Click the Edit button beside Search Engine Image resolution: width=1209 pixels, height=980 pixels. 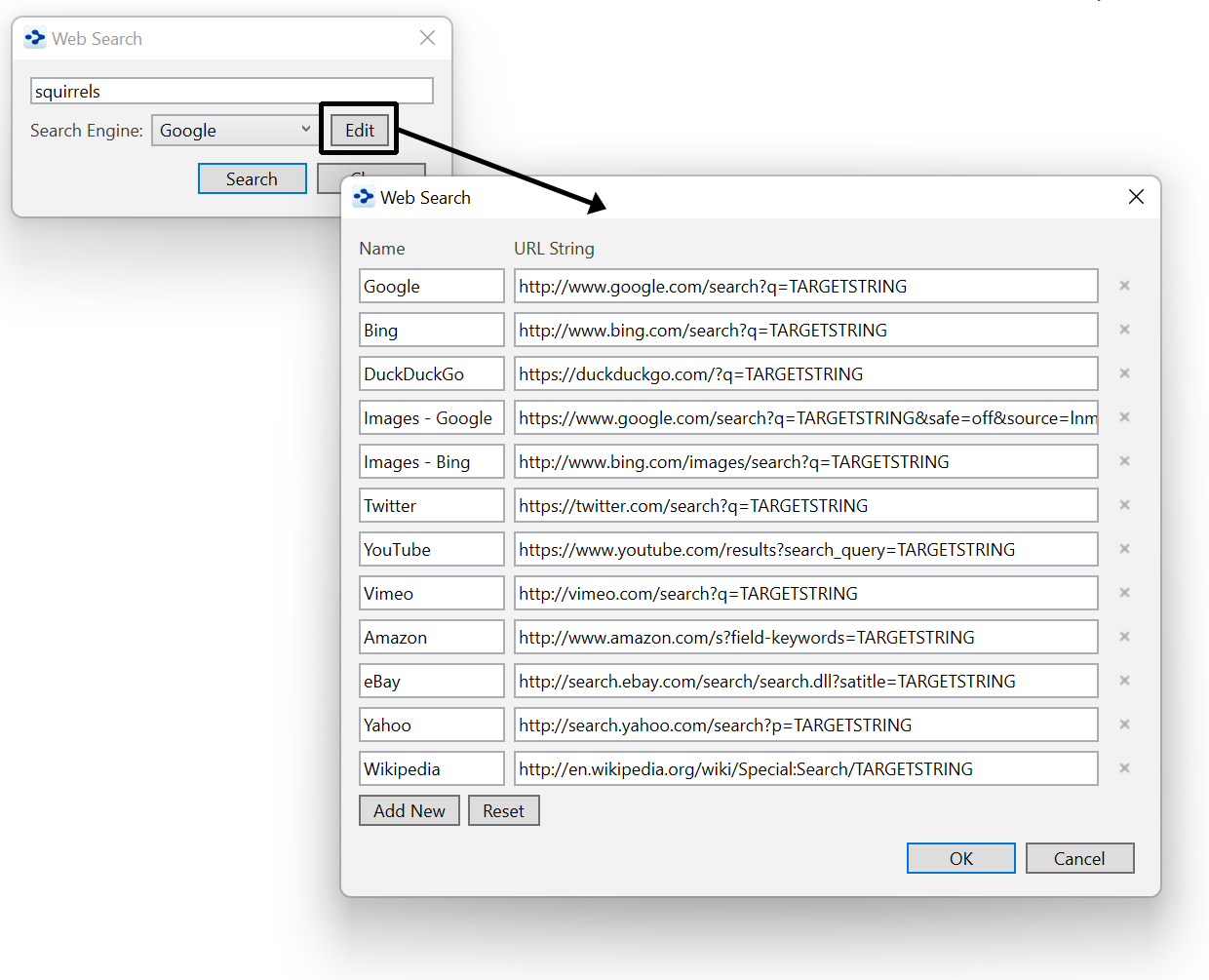359,131
